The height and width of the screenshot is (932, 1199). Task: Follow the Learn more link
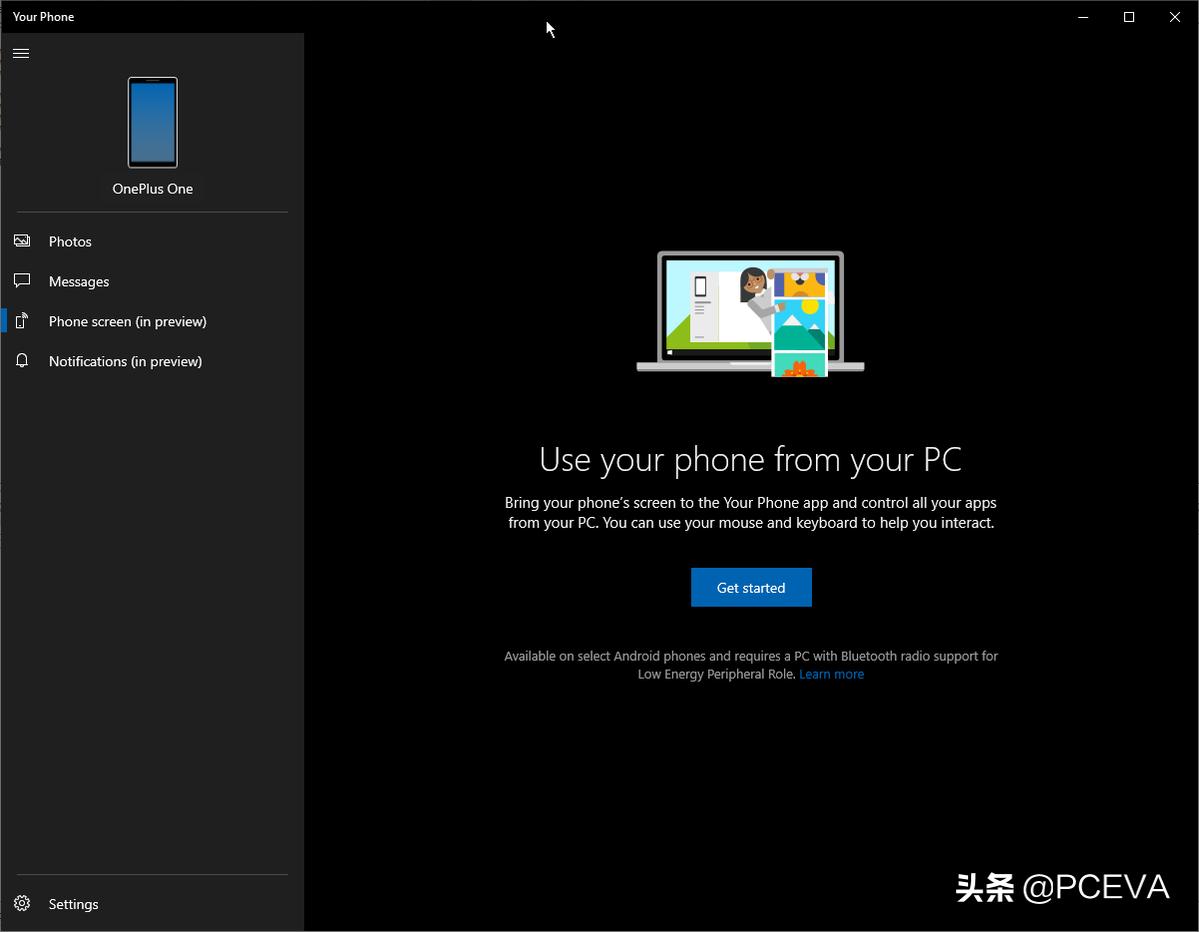[831, 674]
